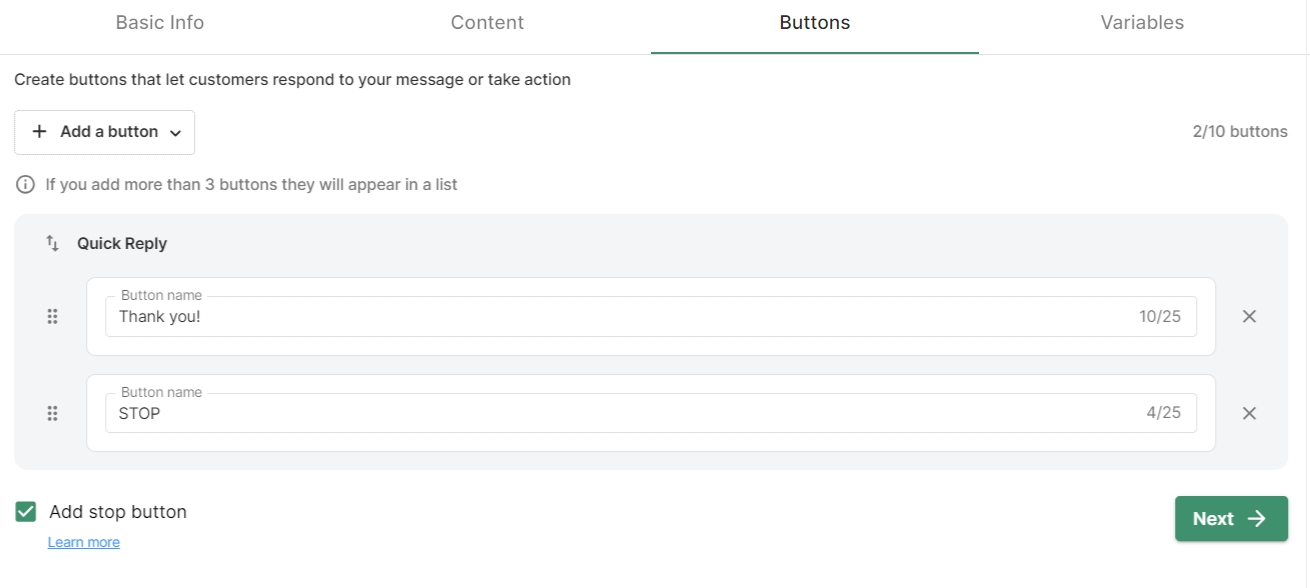Expand the Add a button dropdown chevron
Image resolution: width=1310 pixels, height=588 pixels.
coord(176,133)
